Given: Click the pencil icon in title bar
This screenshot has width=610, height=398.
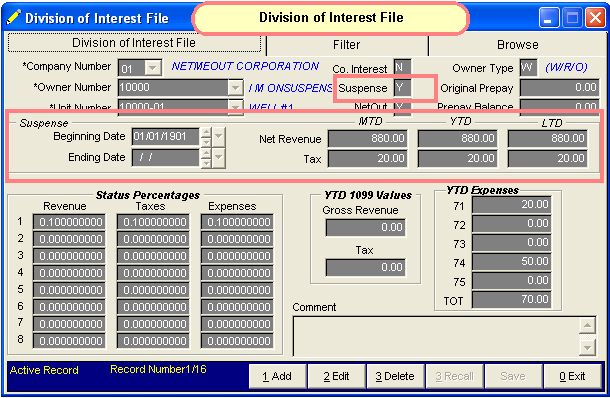Looking at the screenshot, I should pyautogui.click(x=13, y=18).
